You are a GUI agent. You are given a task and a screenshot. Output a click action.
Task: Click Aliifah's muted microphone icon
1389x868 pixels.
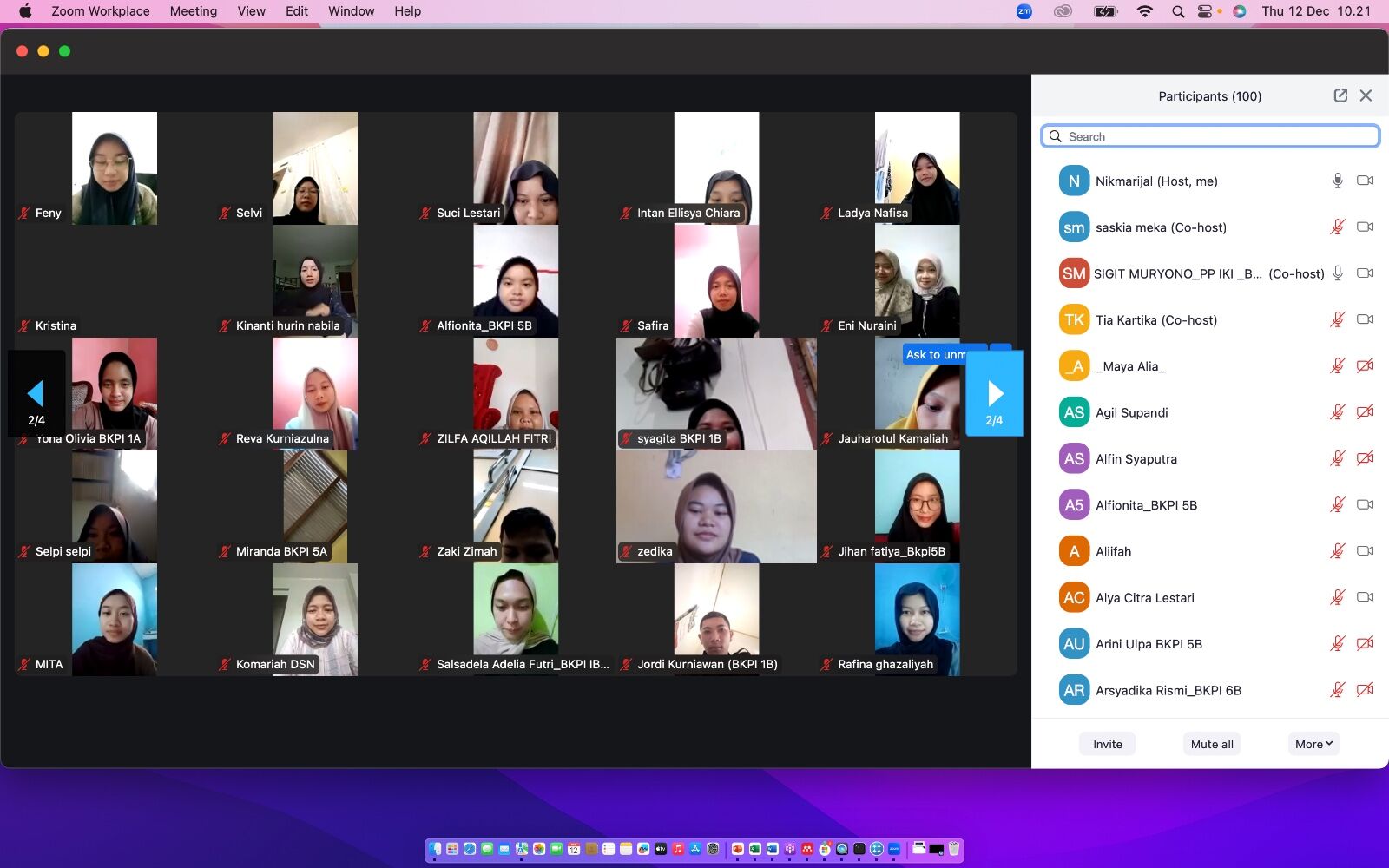1338,551
